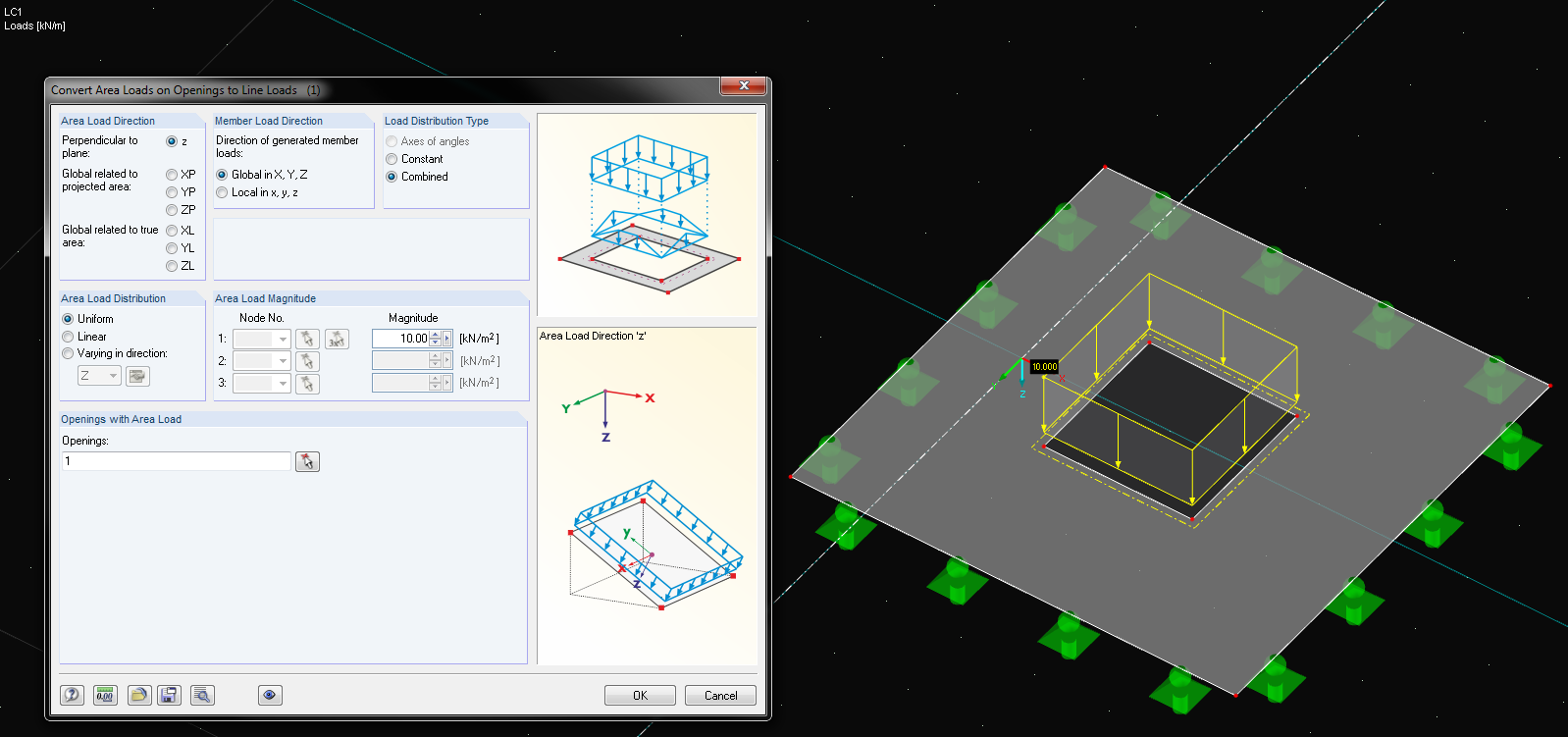Expand magnitude 2 value list arrow
This screenshot has width=1568, height=737.
447,361
